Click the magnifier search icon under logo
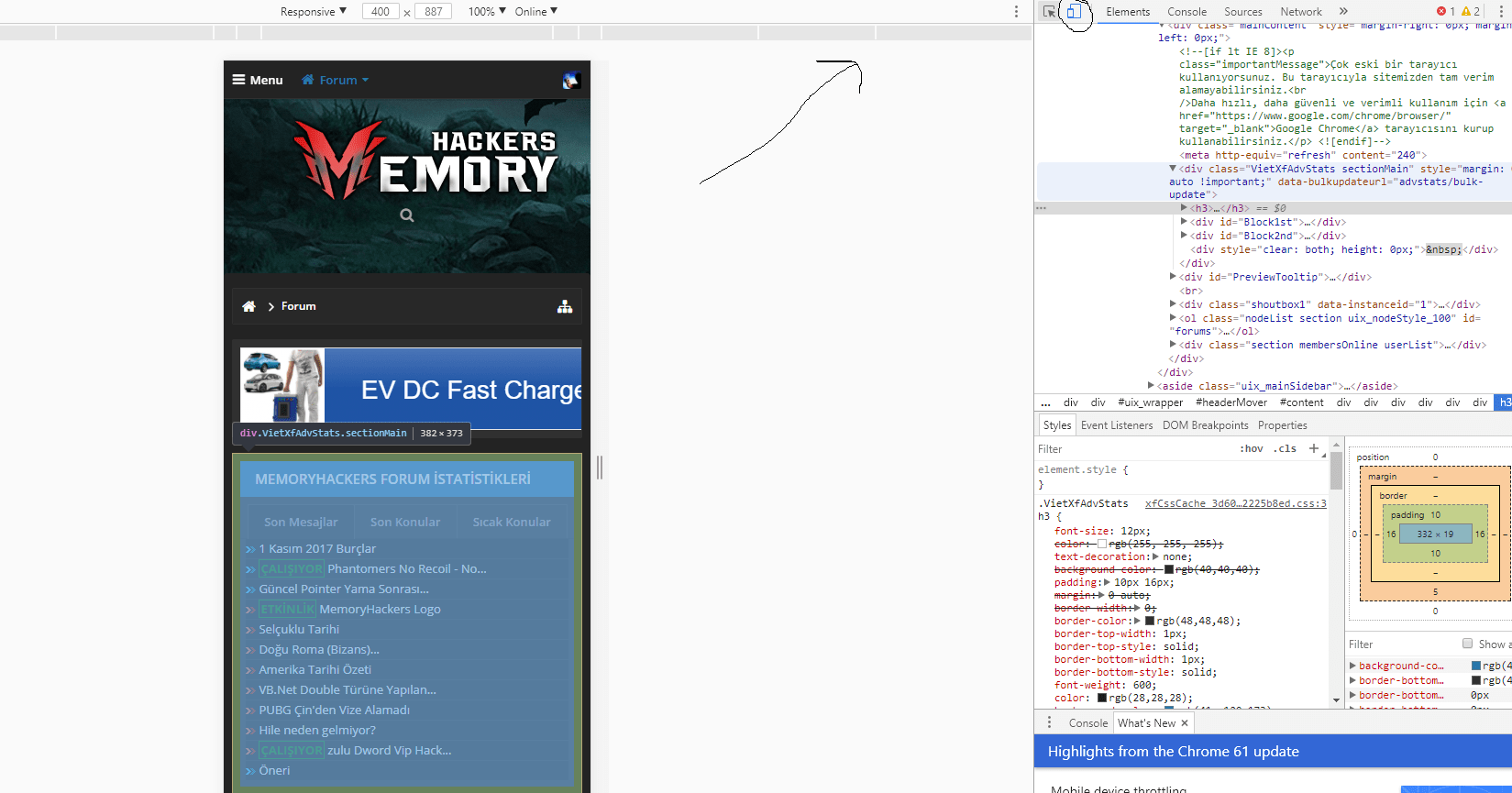Image resolution: width=1512 pixels, height=793 pixels. point(407,215)
